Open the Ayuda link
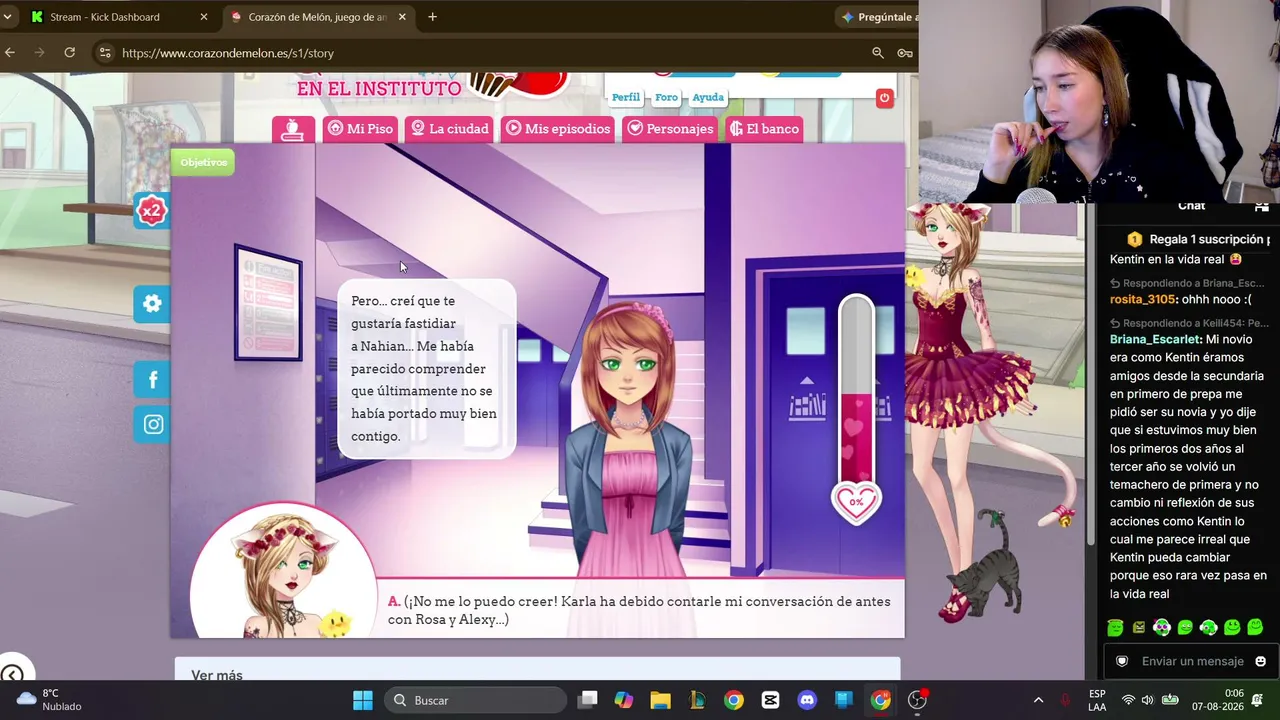 (708, 97)
